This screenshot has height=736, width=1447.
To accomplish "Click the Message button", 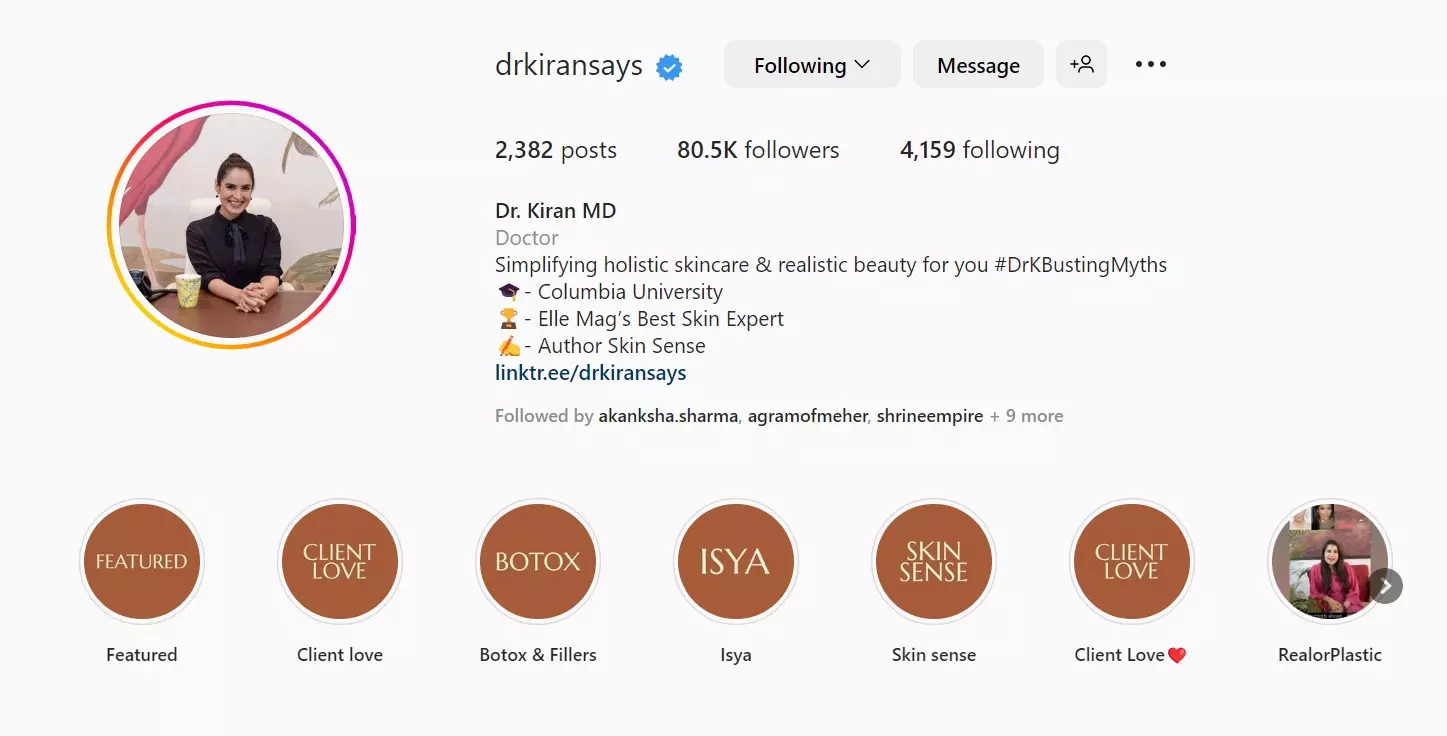I will (x=978, y=65).
